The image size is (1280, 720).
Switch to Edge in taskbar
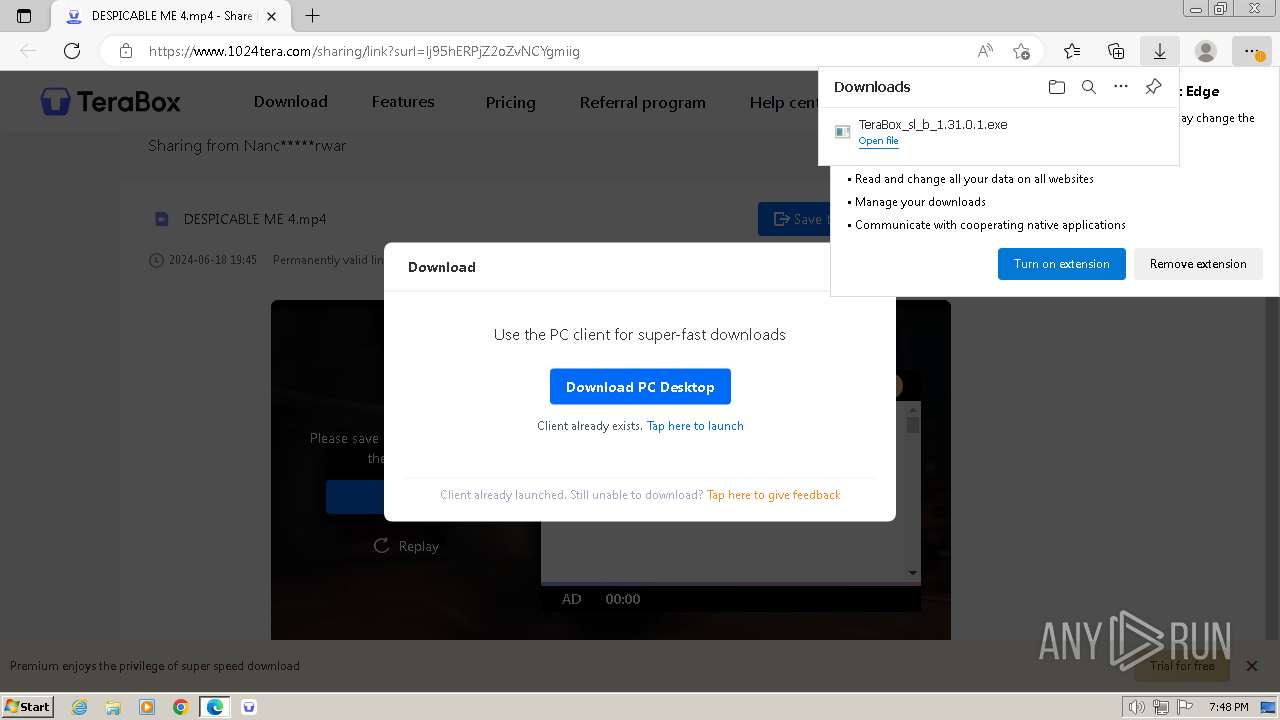coord(215,707)
